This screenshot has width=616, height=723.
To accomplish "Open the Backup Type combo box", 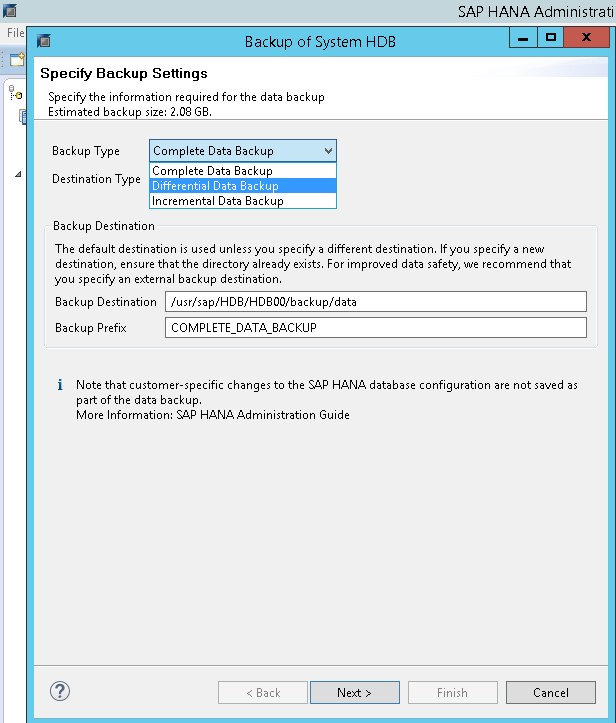I will pyautogui.click(x=243, y=151).
